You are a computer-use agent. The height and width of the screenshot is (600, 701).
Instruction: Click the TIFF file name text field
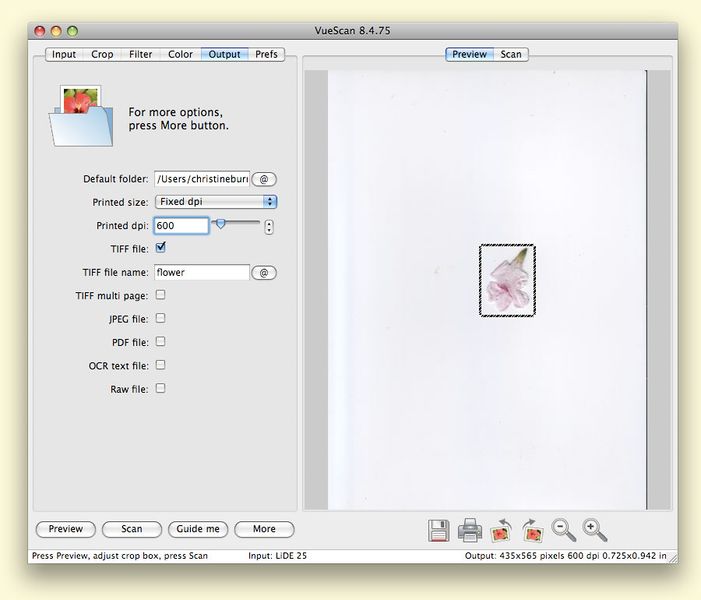(201, 272)
